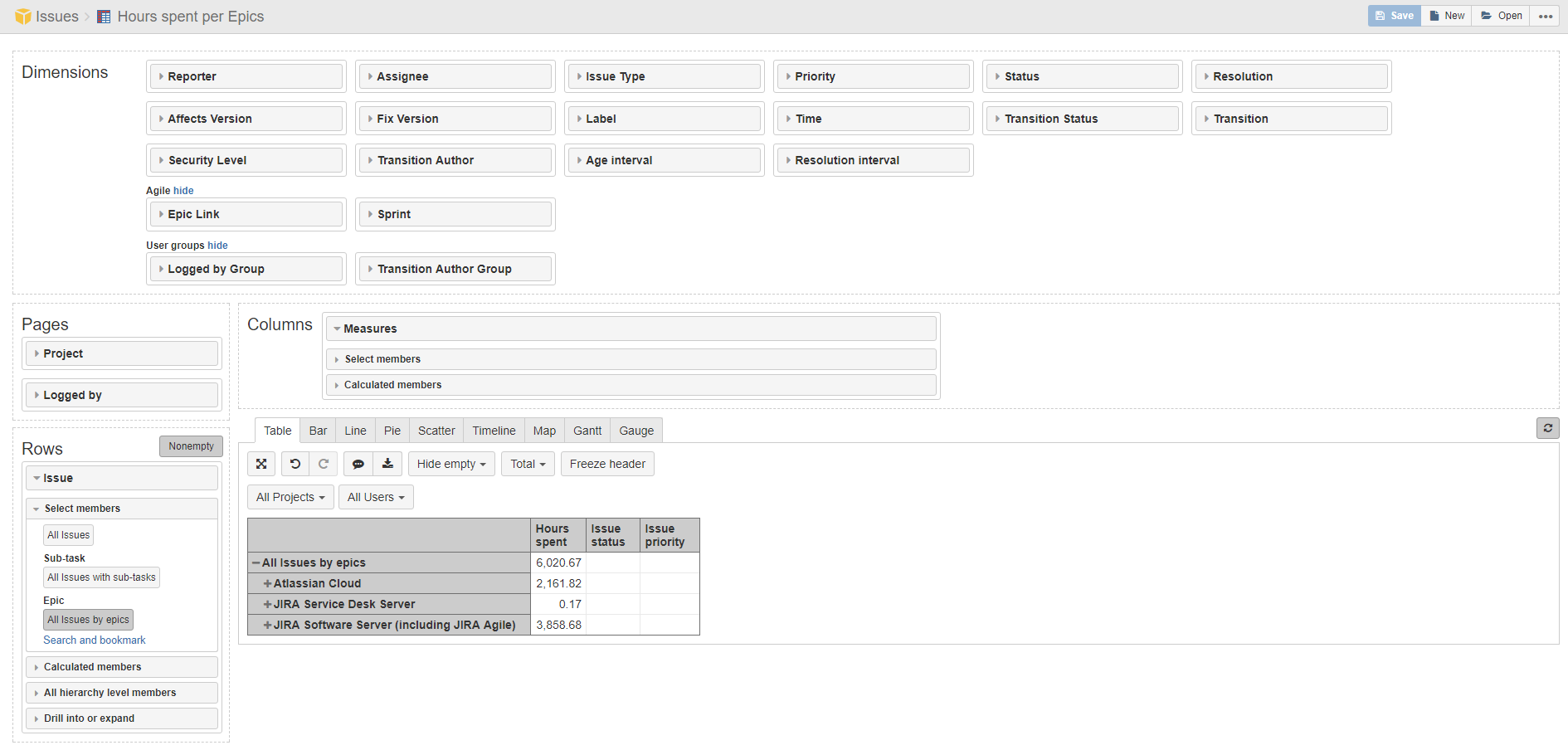The width and height of the screenshot is (1568, 750).
Task: Enable Freeze header for the table
Action: [x=607, y=464]
